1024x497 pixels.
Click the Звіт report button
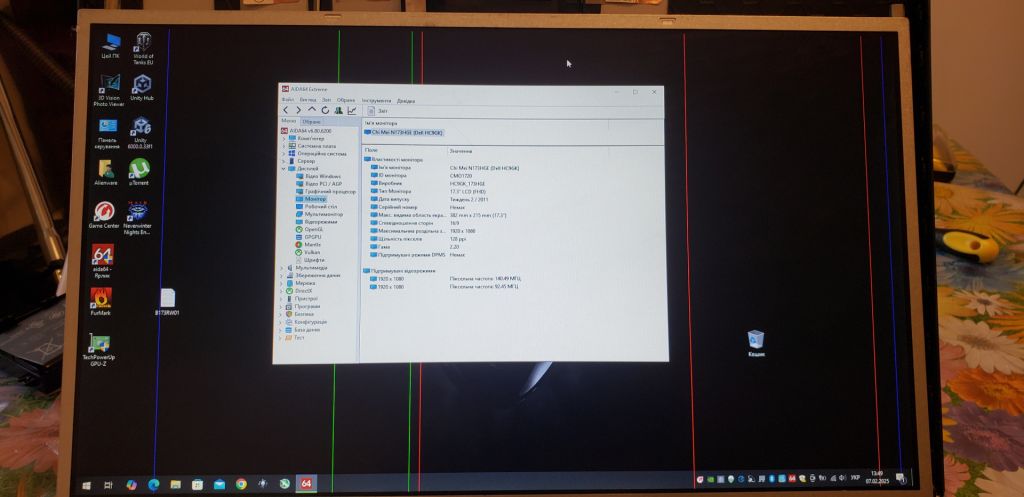(377, 111)
